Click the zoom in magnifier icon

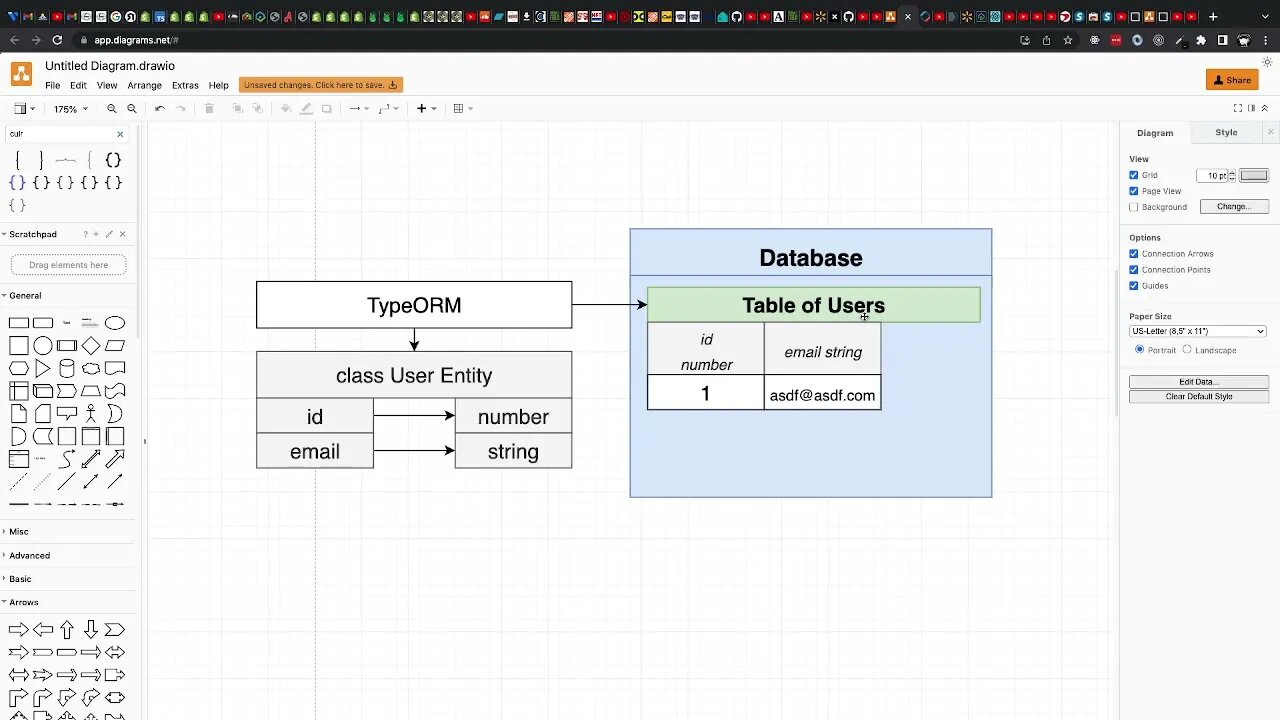click(x=112, y=108)
